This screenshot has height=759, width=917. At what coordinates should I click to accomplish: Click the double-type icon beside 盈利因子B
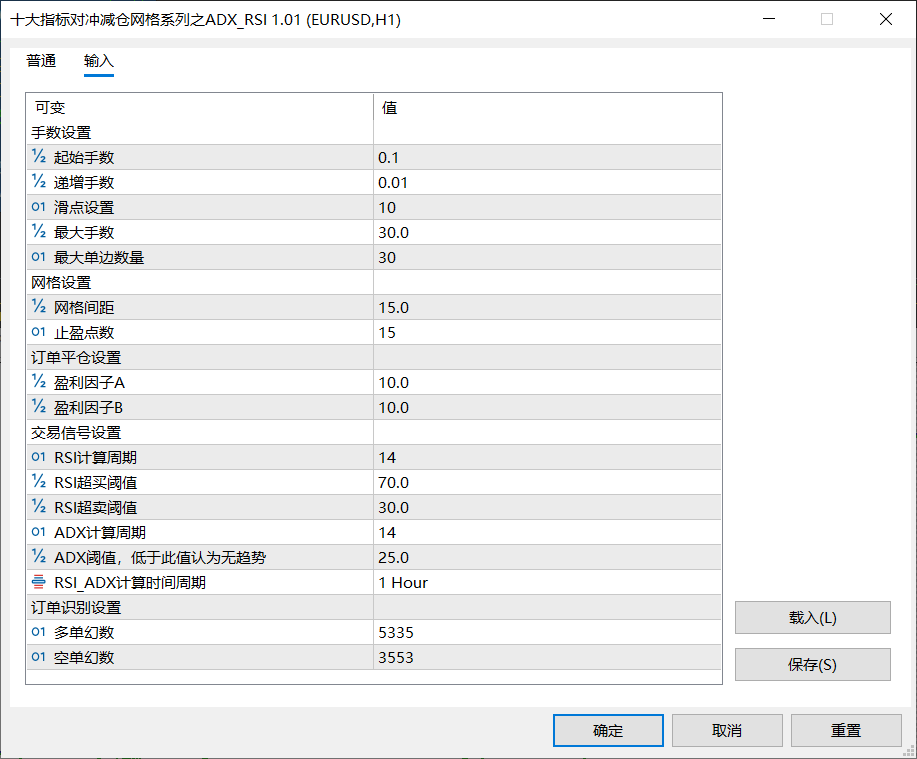39,406
